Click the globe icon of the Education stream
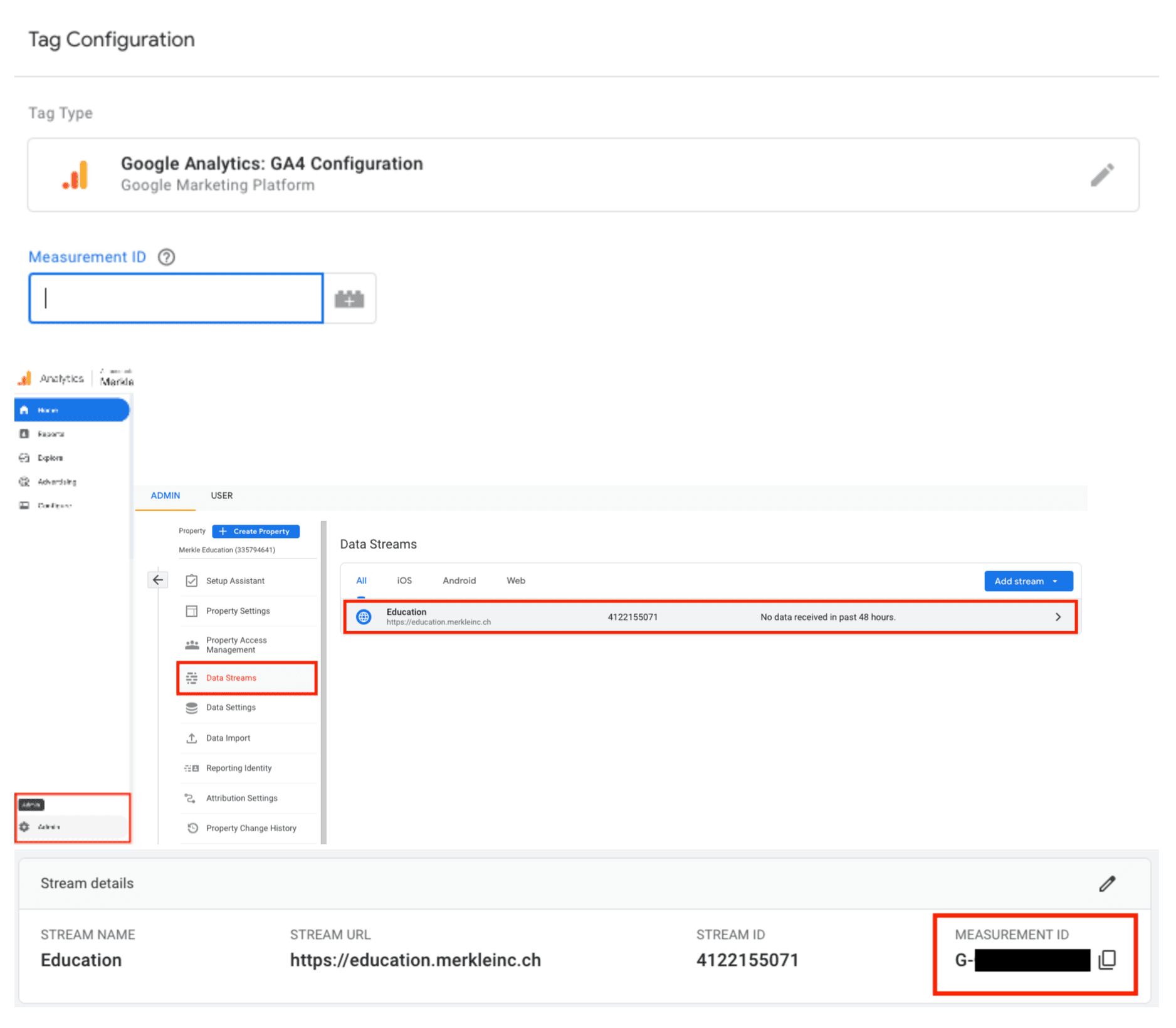This screenshot has height=1028, width=1176. pos(364,617)
